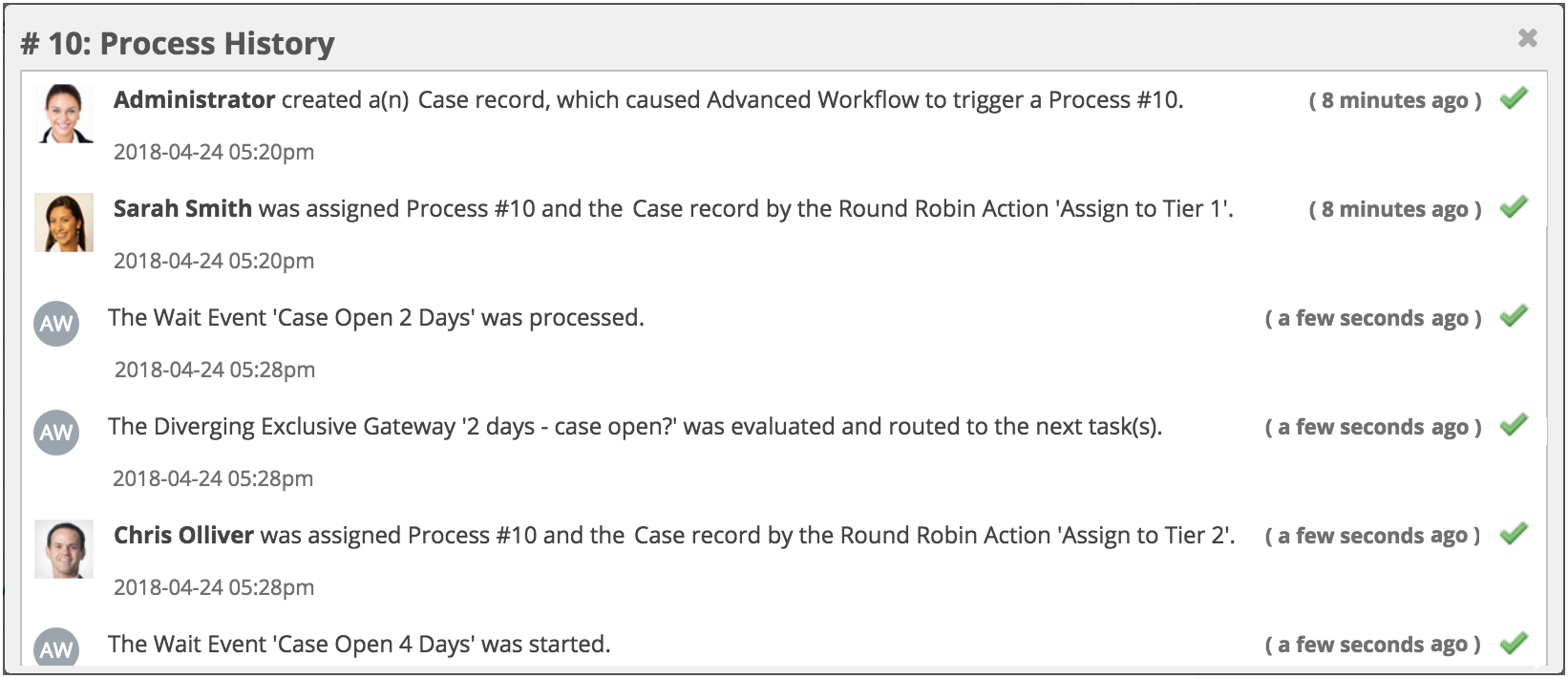Click the Administrator avatar photo
The width and height of the screenshot is (1568, 679).
(x=64, y=114)
